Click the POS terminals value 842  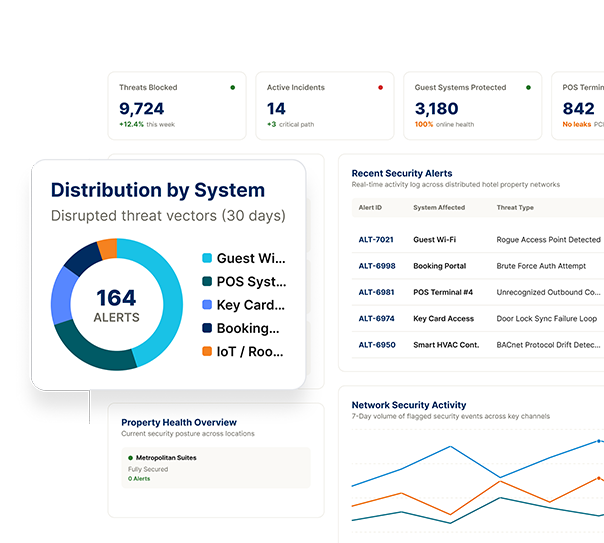coord(579,109)
